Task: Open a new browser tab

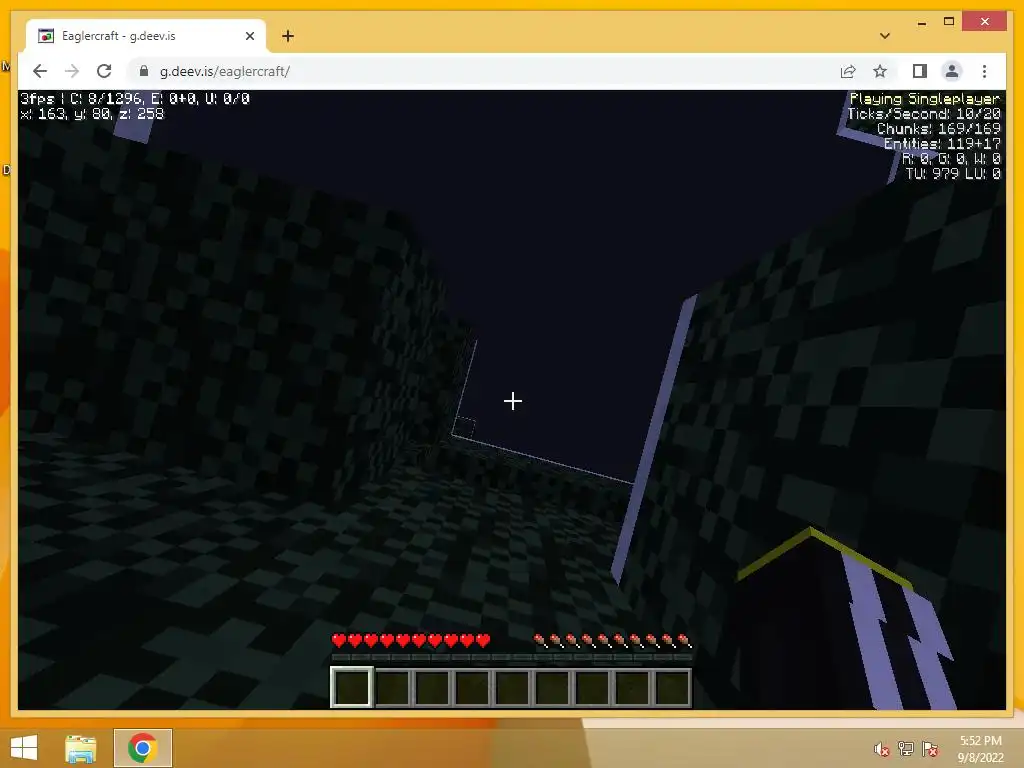Action: tap(288, 36)
